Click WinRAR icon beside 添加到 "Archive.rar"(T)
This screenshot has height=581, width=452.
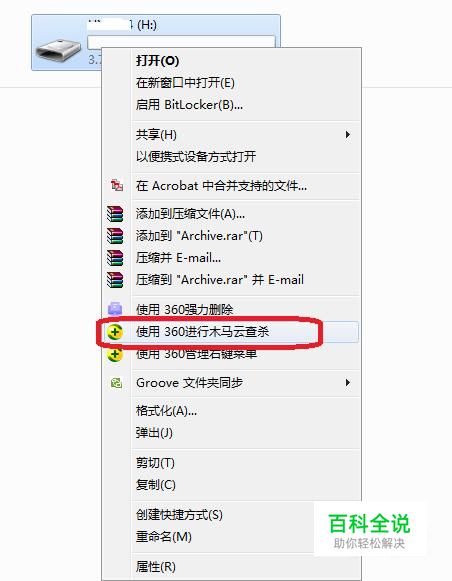click(115, 236)
